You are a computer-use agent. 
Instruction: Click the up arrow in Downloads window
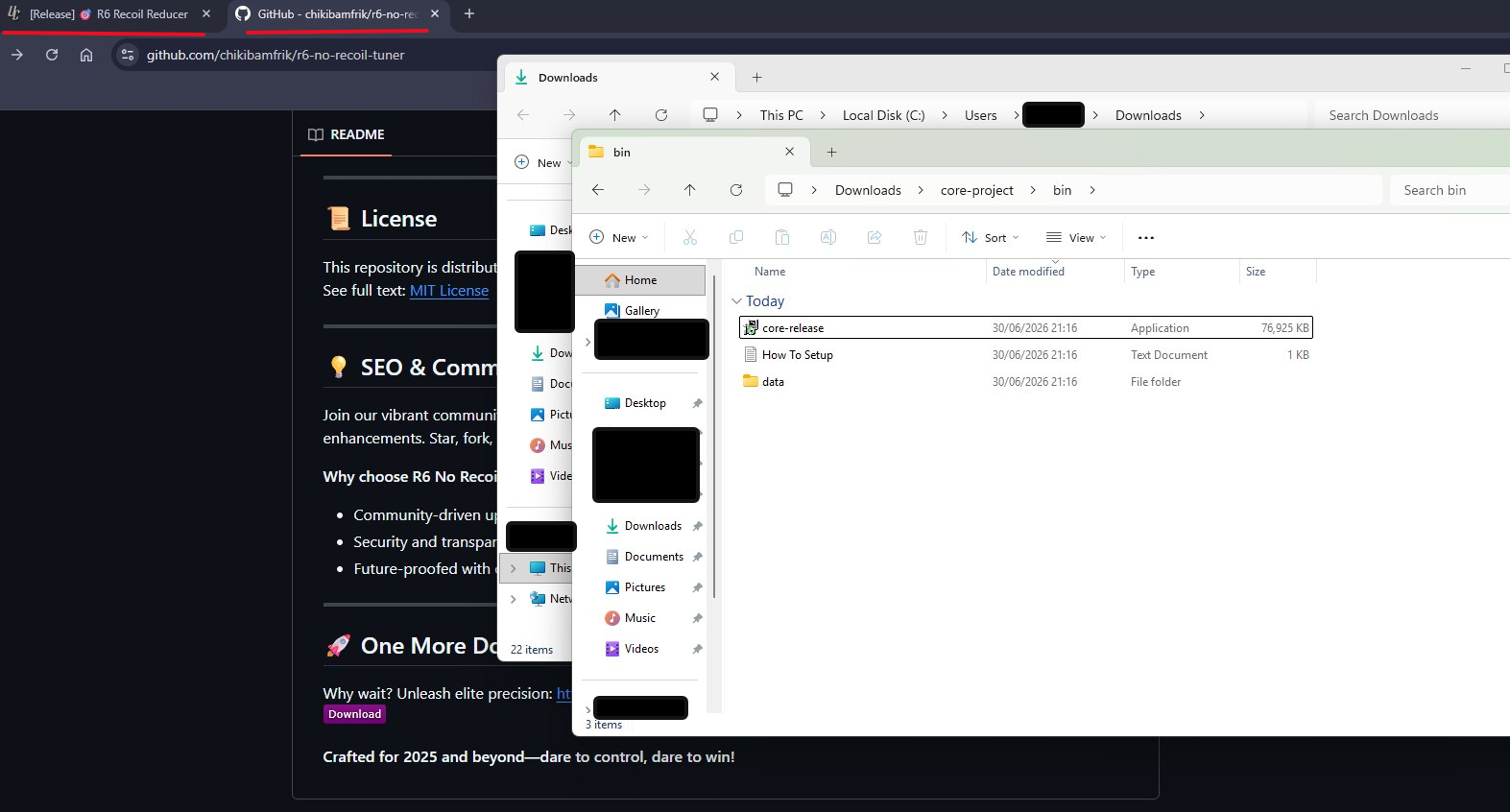pos(615,115)
